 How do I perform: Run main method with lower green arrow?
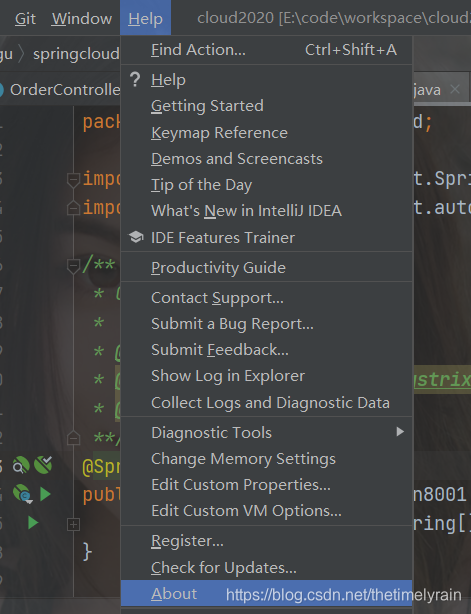(x=33, y=522)
